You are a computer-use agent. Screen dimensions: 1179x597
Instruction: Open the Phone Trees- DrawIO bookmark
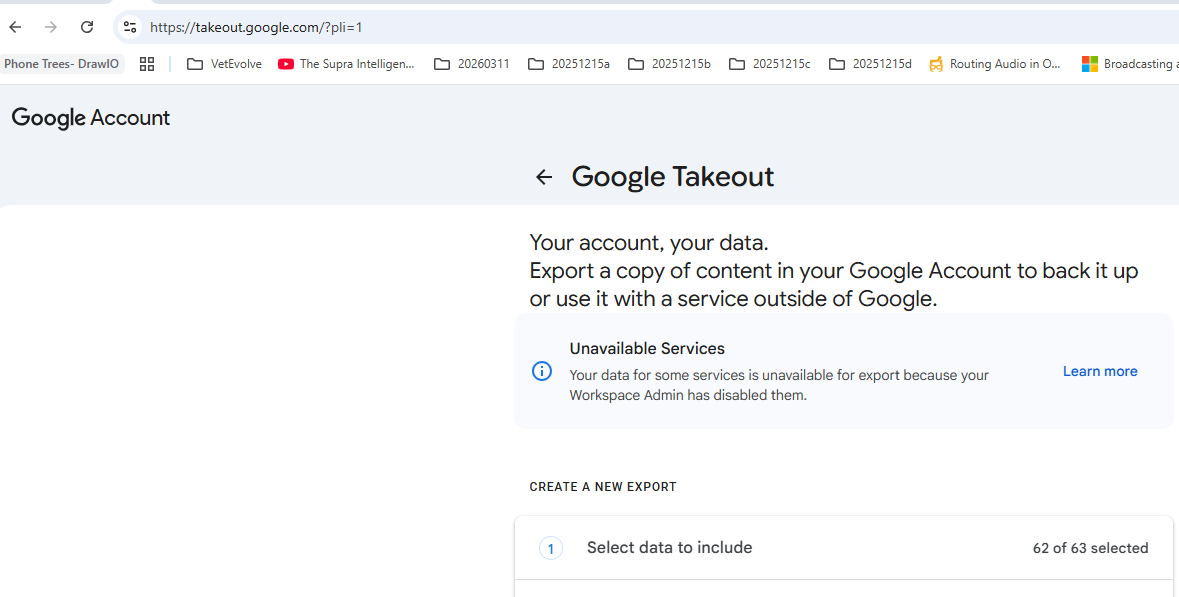click(x=62, y=64)
